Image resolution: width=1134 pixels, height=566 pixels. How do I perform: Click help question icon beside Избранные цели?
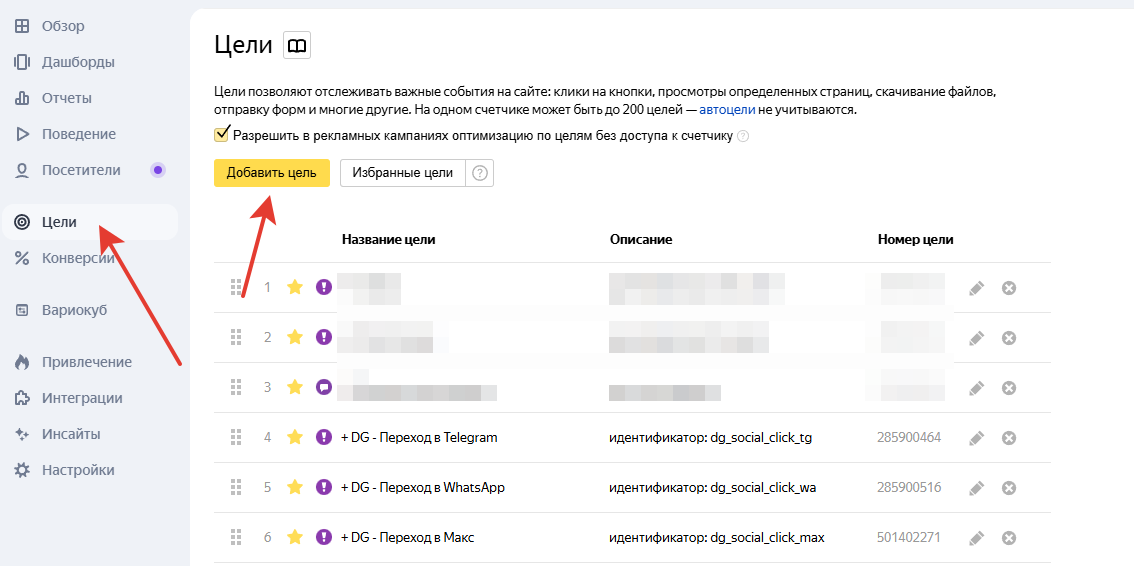480,173
